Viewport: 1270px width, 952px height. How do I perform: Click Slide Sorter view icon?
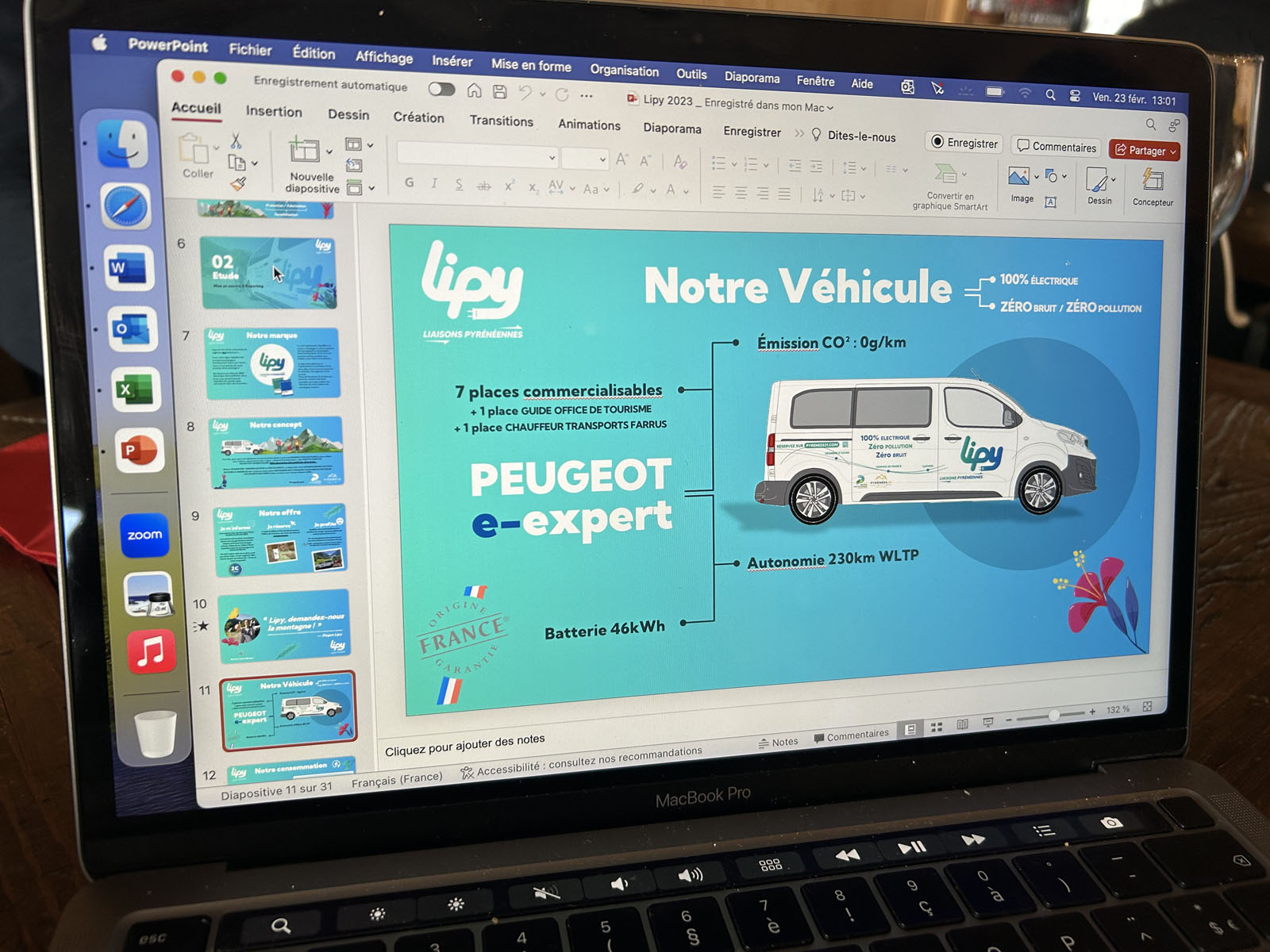pyautogui.click(x=937, y=727)
